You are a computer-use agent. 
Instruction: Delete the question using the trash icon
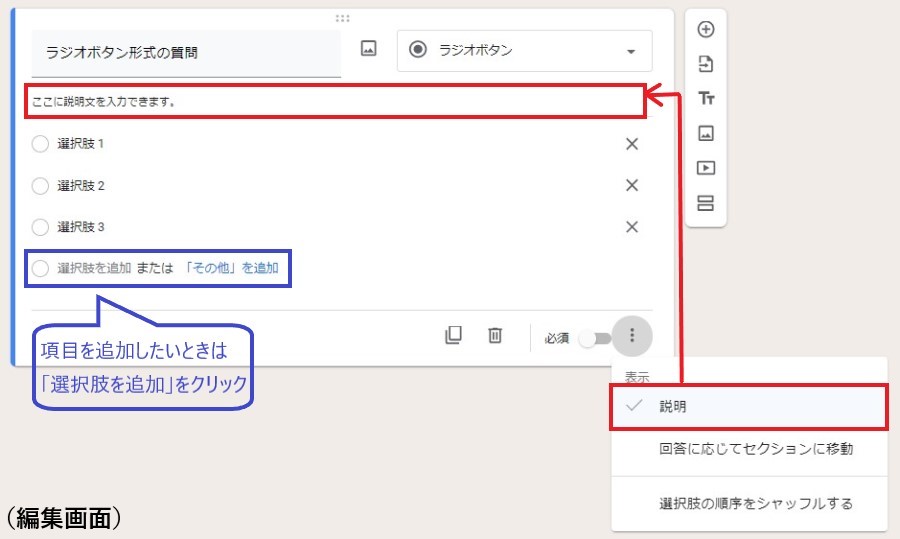coord(494,336)
